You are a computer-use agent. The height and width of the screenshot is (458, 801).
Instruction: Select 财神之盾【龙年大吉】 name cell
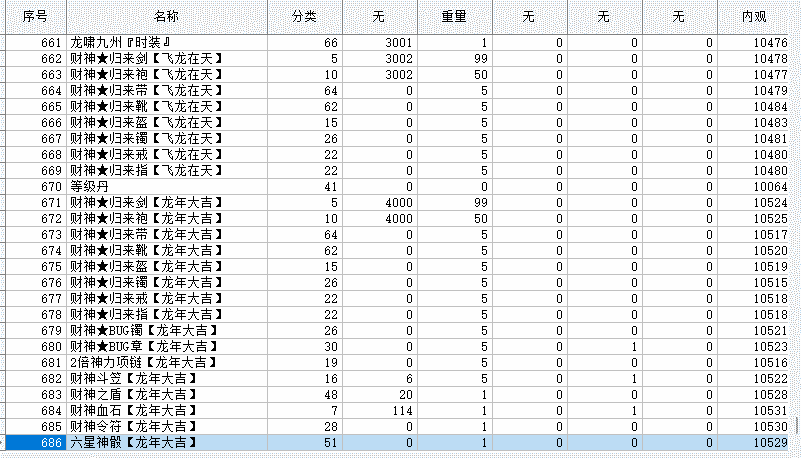(167, 395)
